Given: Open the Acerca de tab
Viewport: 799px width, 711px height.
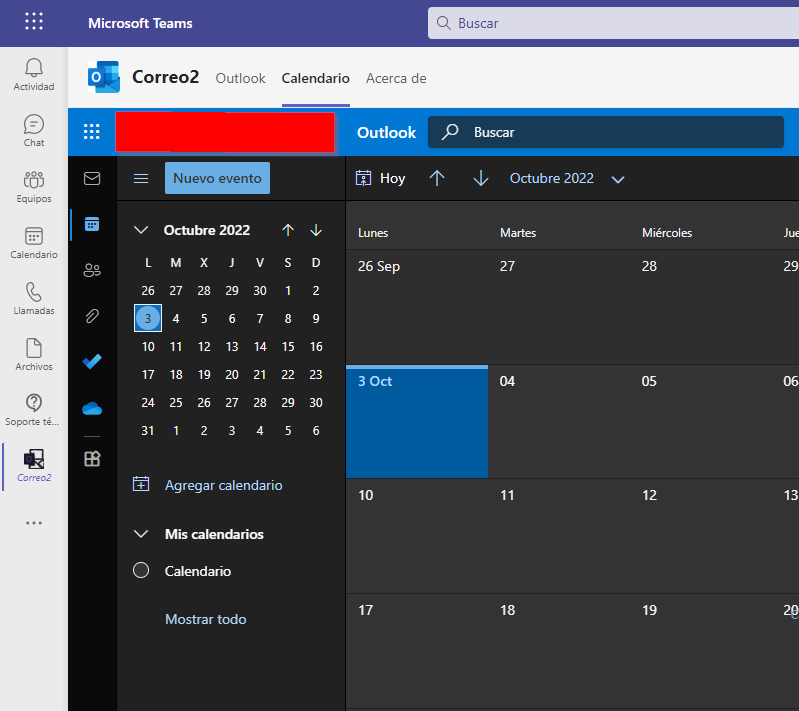Looking at the screenshot, I should [x=396, y=78].
